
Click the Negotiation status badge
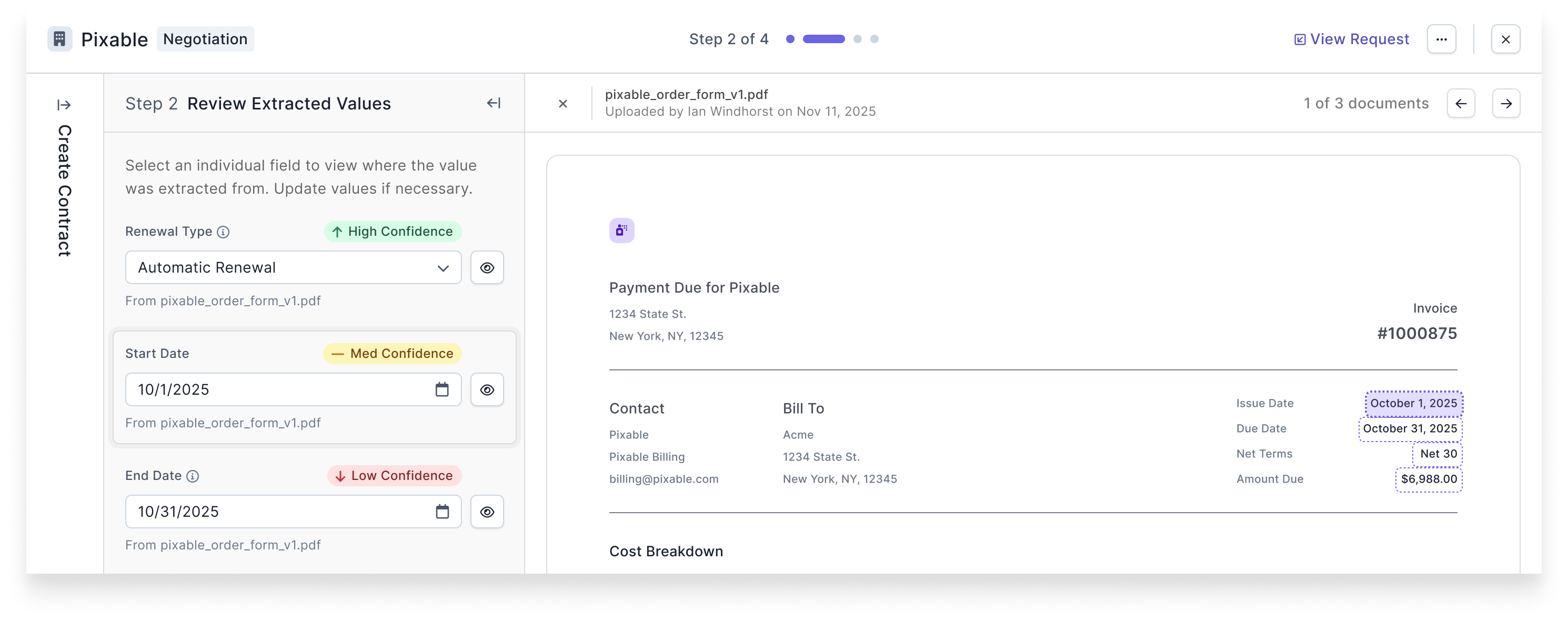205,38
